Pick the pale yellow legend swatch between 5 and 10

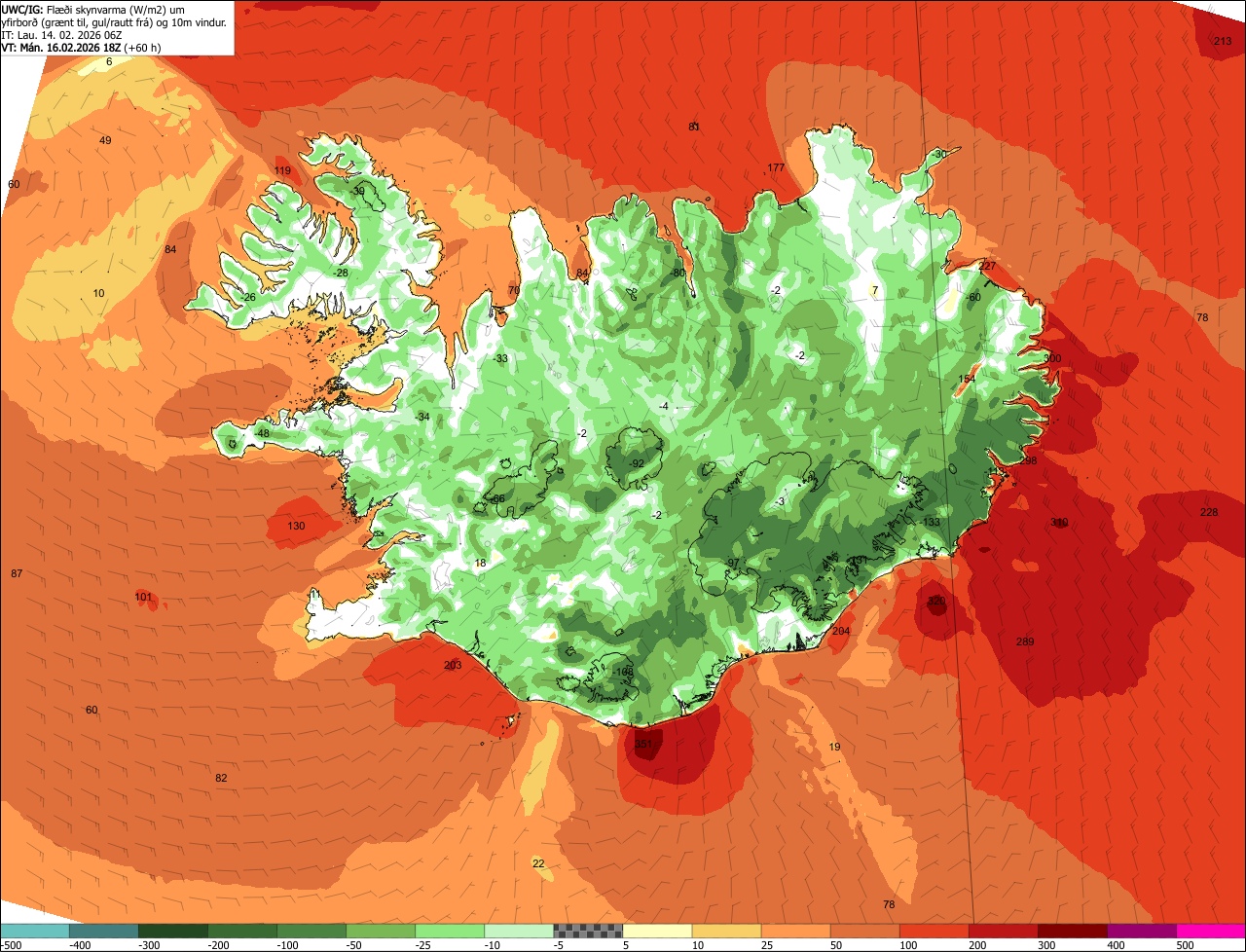click(x=657, y=932)
